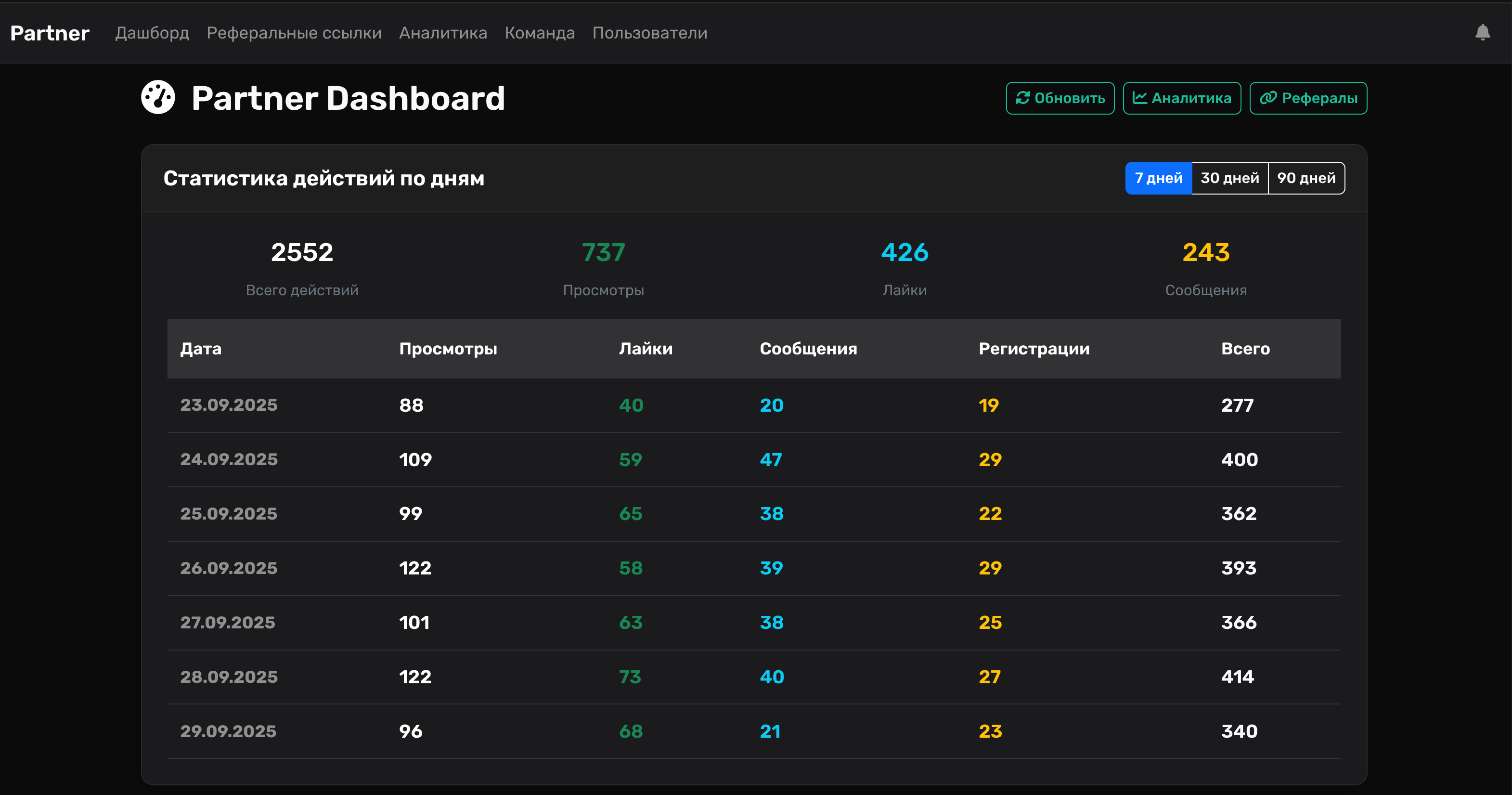Switch period to 90 дней
This screenshot has height=795, width=1512.
(1306, 178)
